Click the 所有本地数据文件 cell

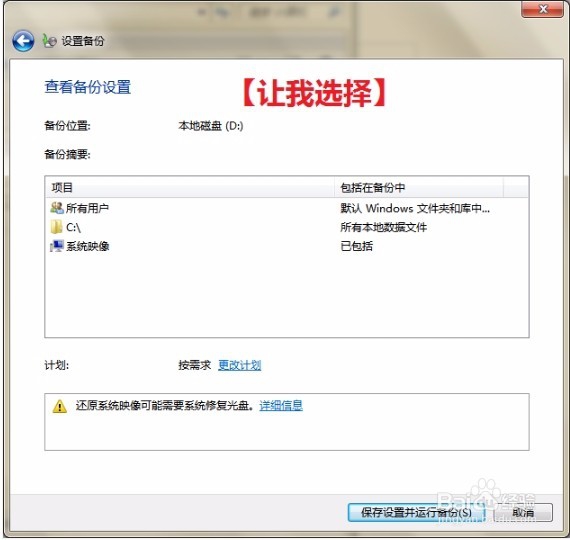coord(383,227)
